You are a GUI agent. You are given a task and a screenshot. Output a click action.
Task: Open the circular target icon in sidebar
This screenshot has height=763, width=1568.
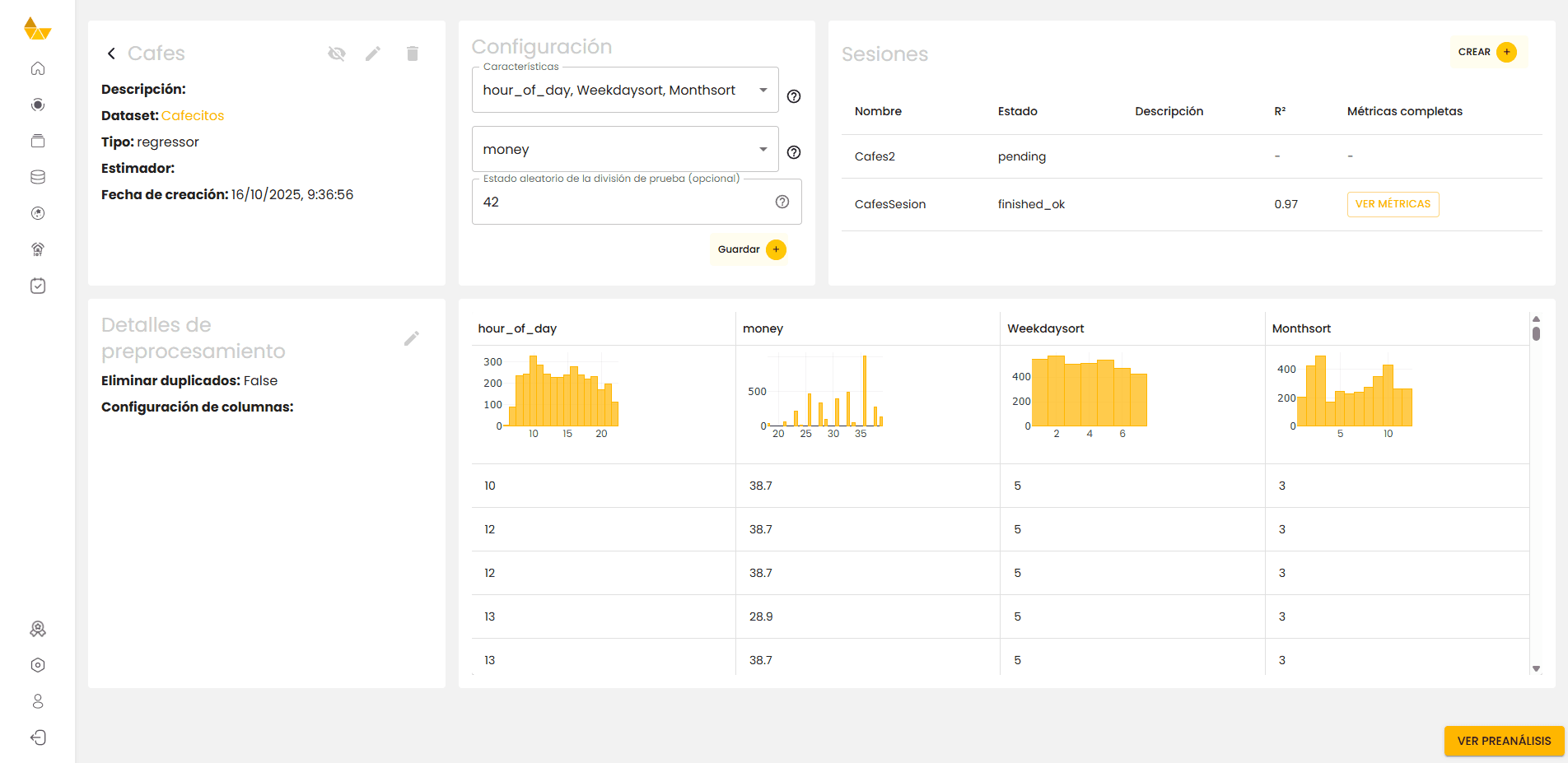[38, 105]
